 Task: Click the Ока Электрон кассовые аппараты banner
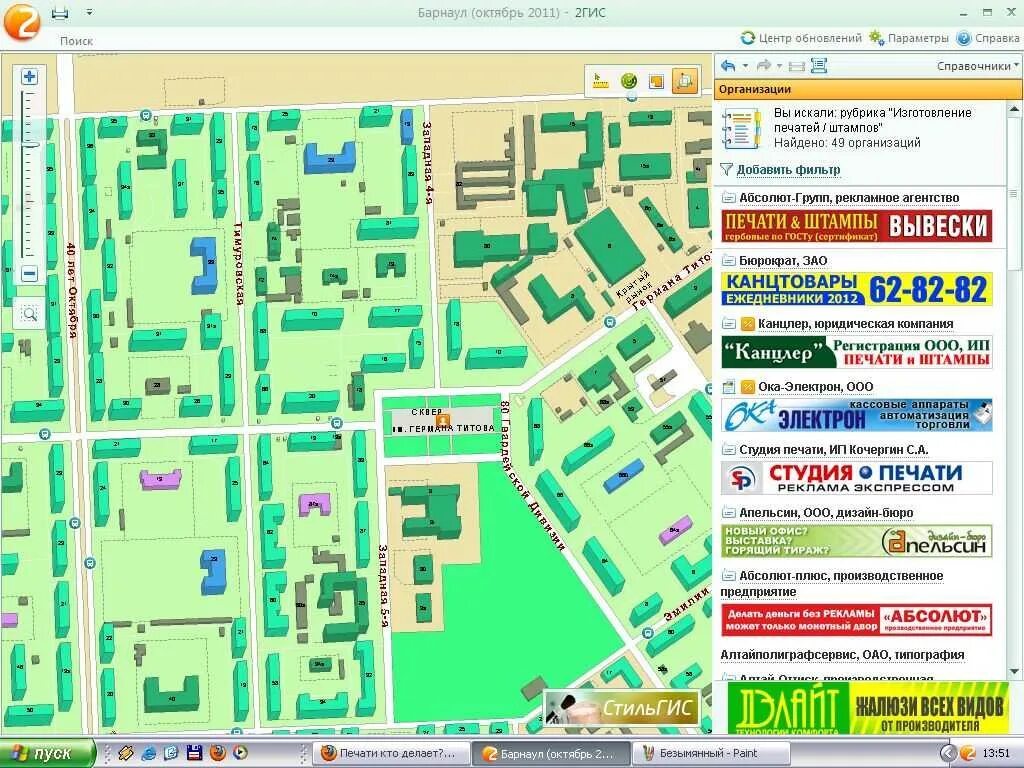tap(857, 415)
